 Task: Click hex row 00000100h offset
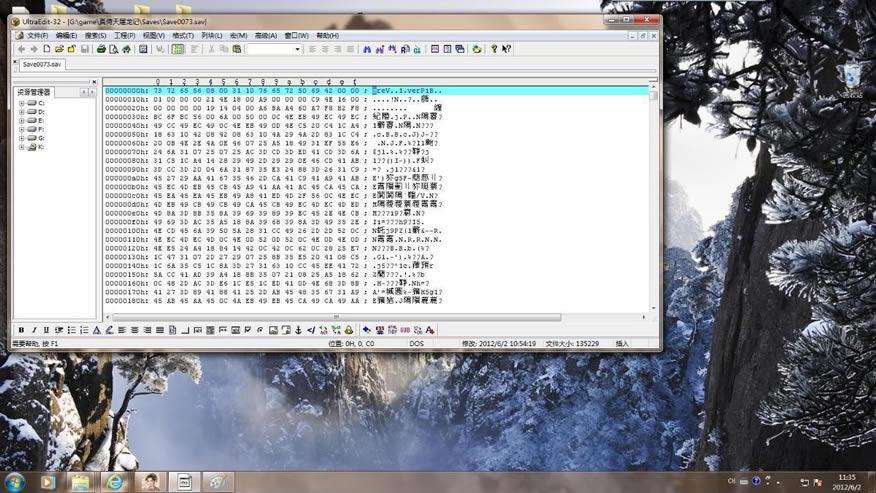pyautogui.click(x=127, y=230)
